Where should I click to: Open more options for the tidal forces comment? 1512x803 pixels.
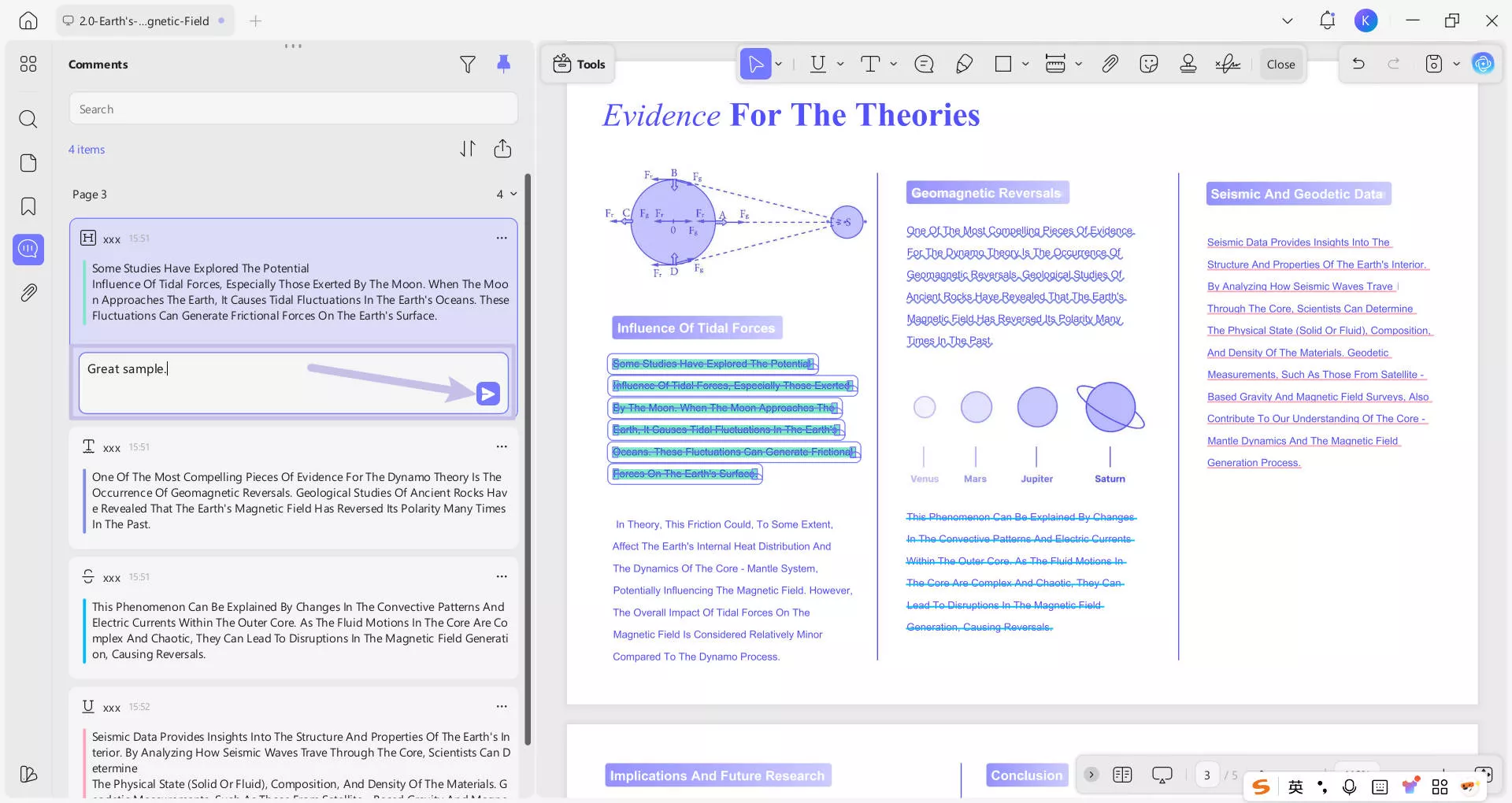(x=502, y=239)
